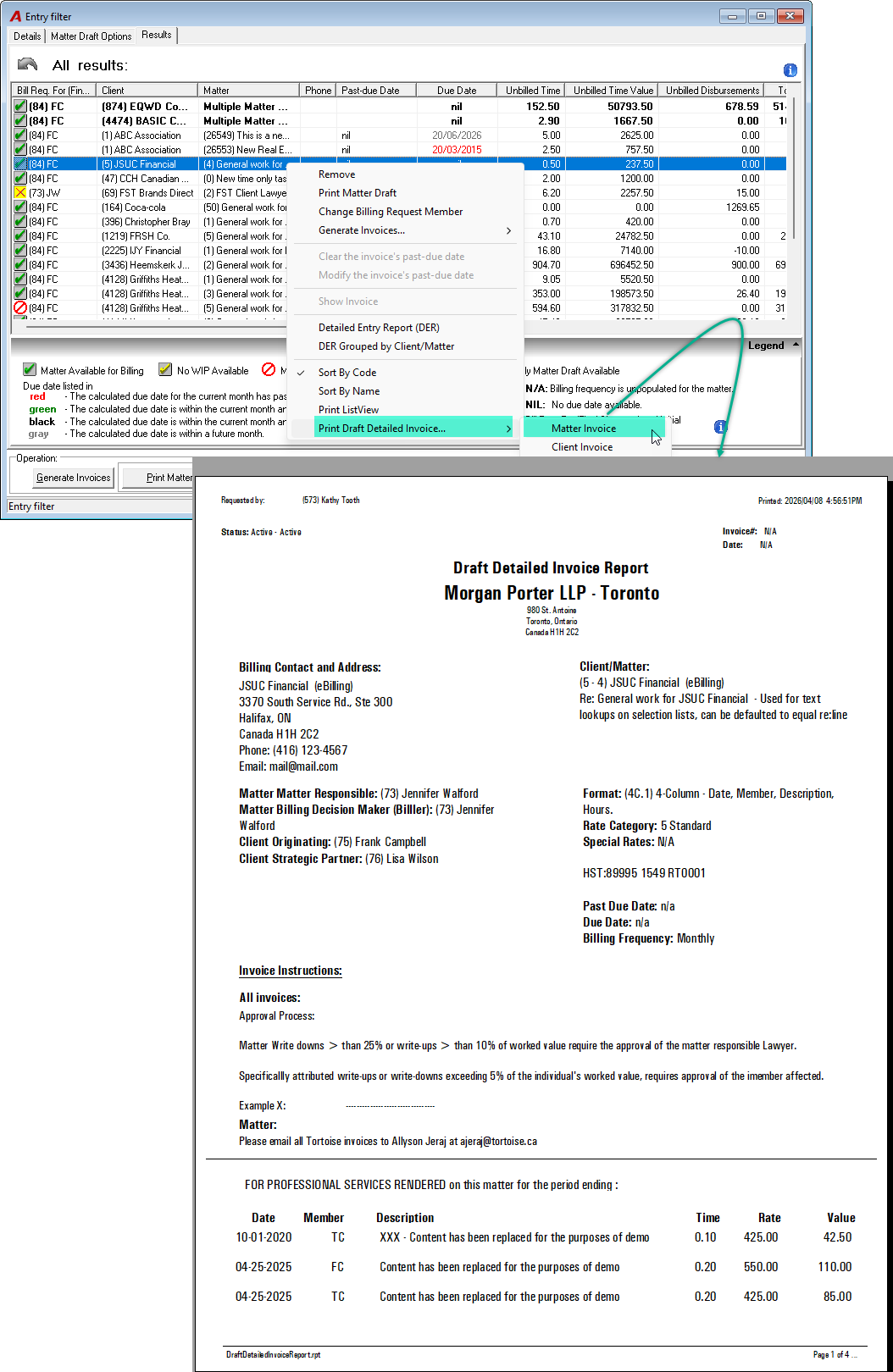Click the Matter Available for Billing legend icon
Screen dimensions: 893x1372
click(30, 370)
